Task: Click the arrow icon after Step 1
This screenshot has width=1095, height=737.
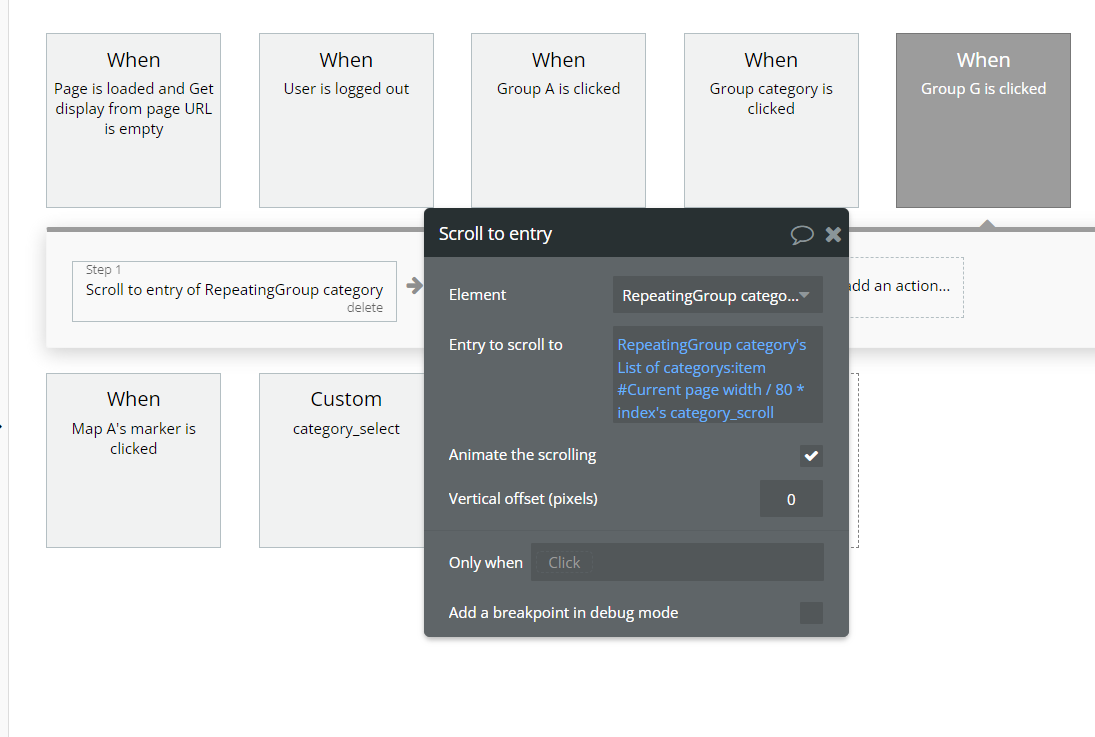Action: [x=413, y=286]
